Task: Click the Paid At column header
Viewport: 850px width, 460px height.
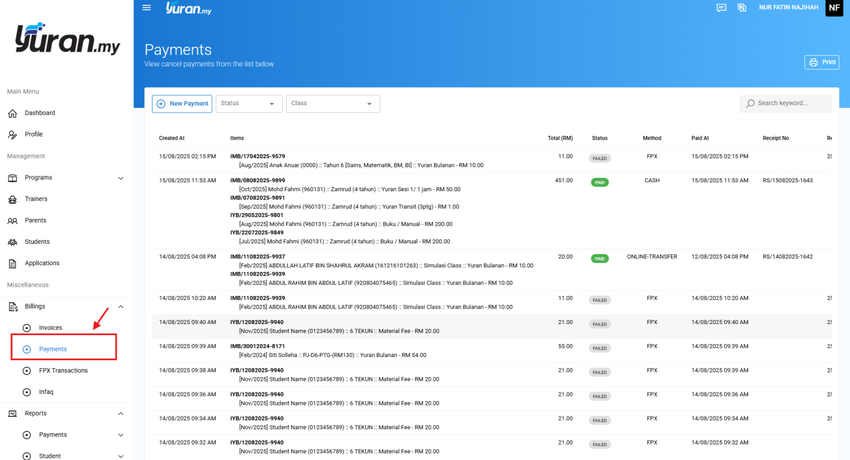Action: (700, 138)
